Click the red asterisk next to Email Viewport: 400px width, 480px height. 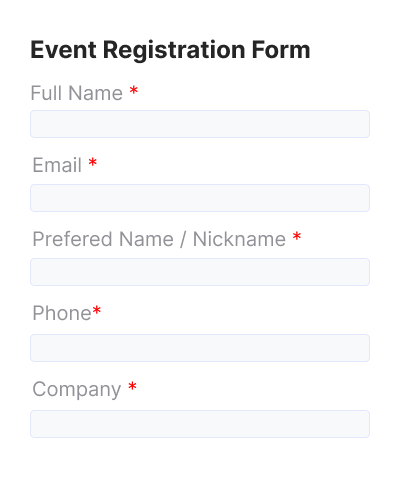[x=93, y=163]
